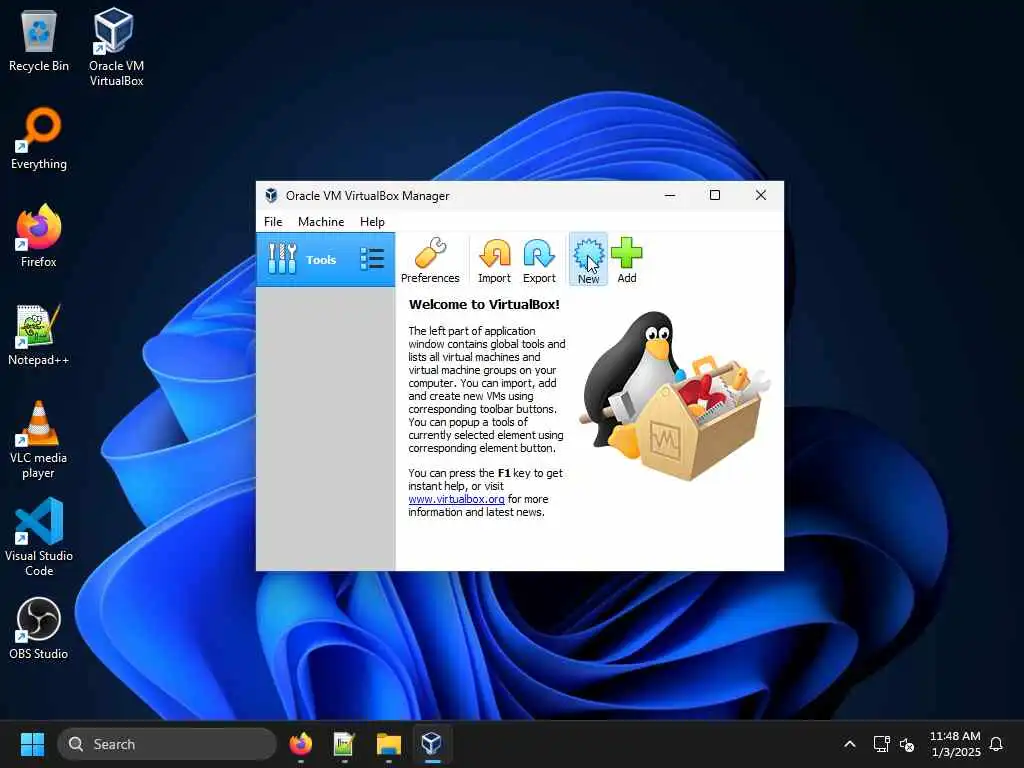Image resolution: width=1024 pixels, height=768 pixels.
Task: Open the Tools list menu button
Action: click(372, 259)
